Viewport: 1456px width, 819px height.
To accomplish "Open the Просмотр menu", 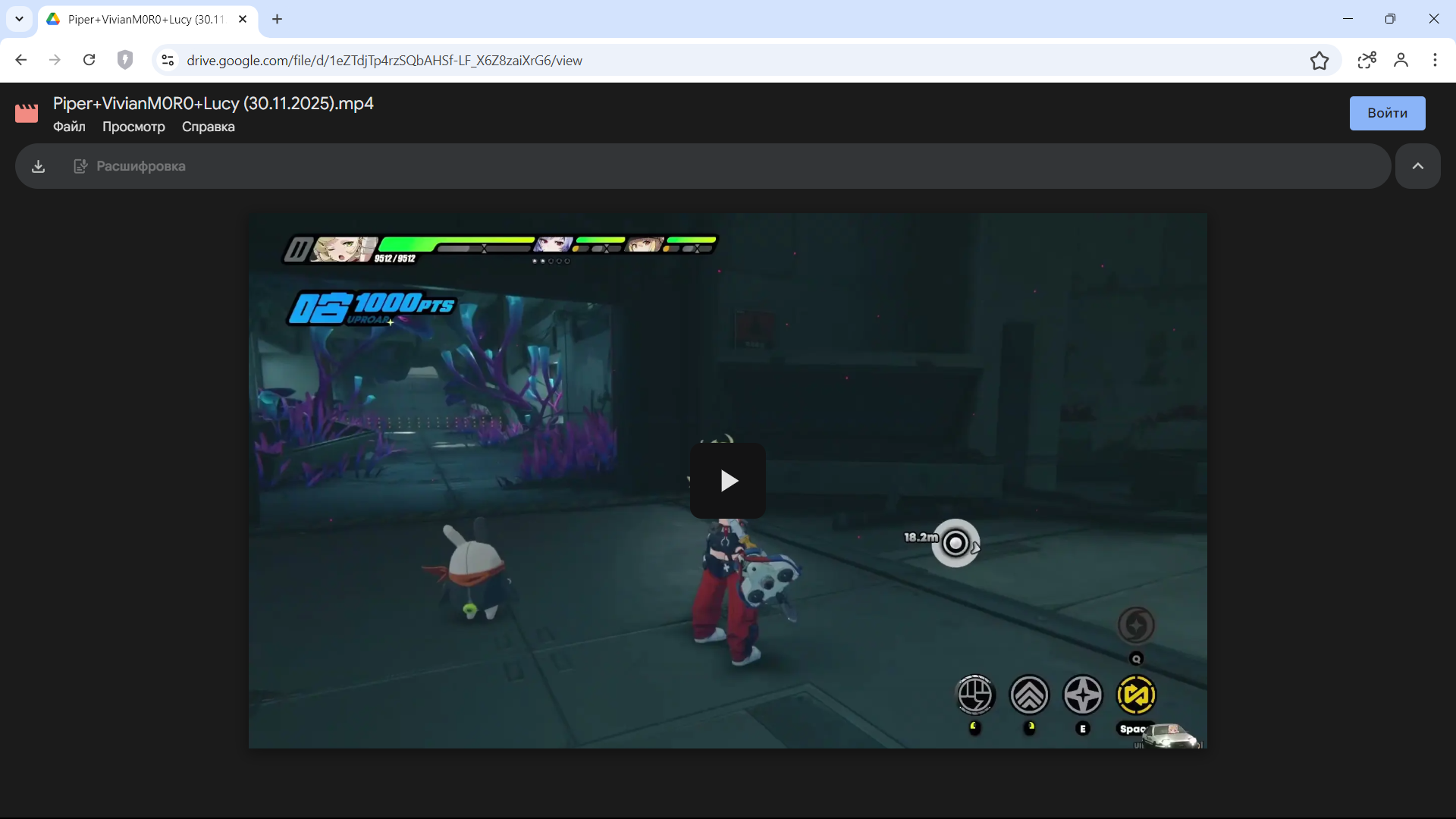I will pyautogui.click(x=133, y=127).
